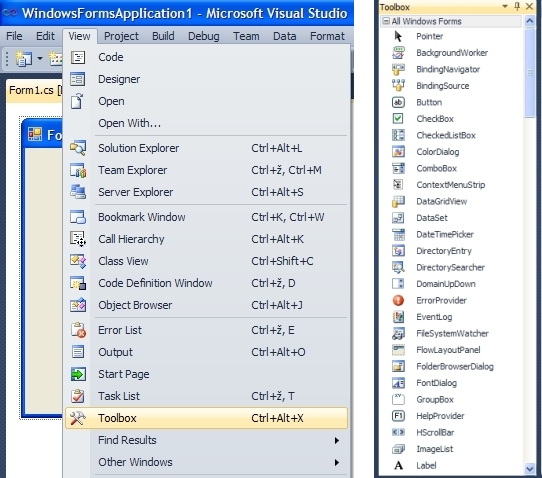Pick the CheckBox control icon

point(398,119)
